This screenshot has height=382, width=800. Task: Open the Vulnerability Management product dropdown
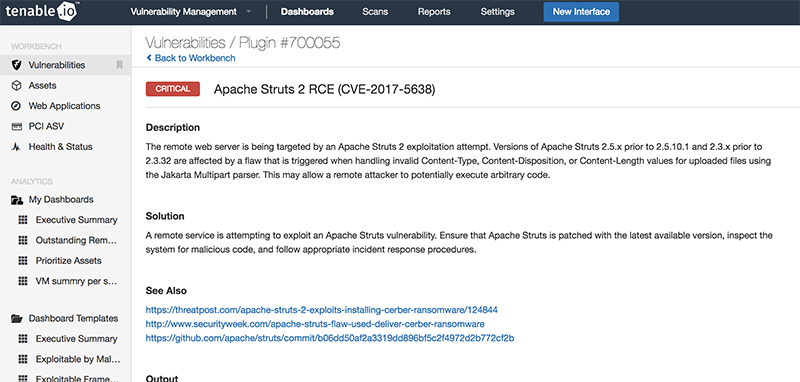[x=191, y=12]
